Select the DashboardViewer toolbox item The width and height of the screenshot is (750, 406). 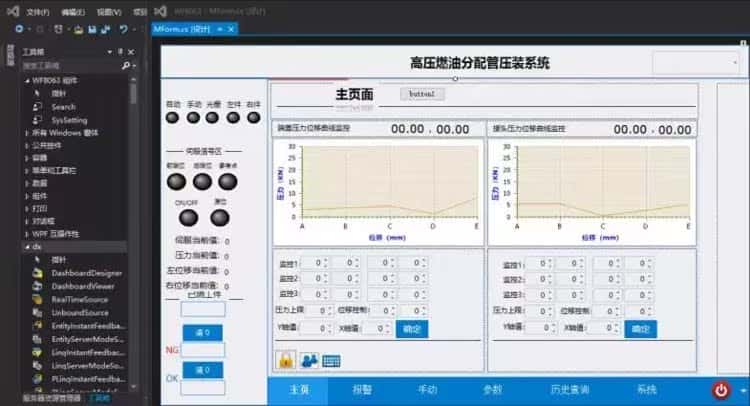[83, 286]
